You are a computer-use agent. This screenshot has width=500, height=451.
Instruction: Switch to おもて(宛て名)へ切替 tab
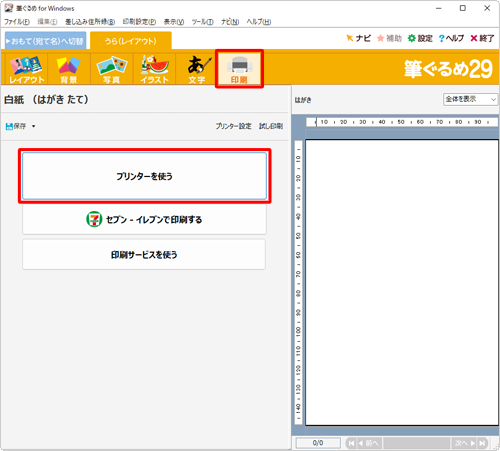point(46,41)
